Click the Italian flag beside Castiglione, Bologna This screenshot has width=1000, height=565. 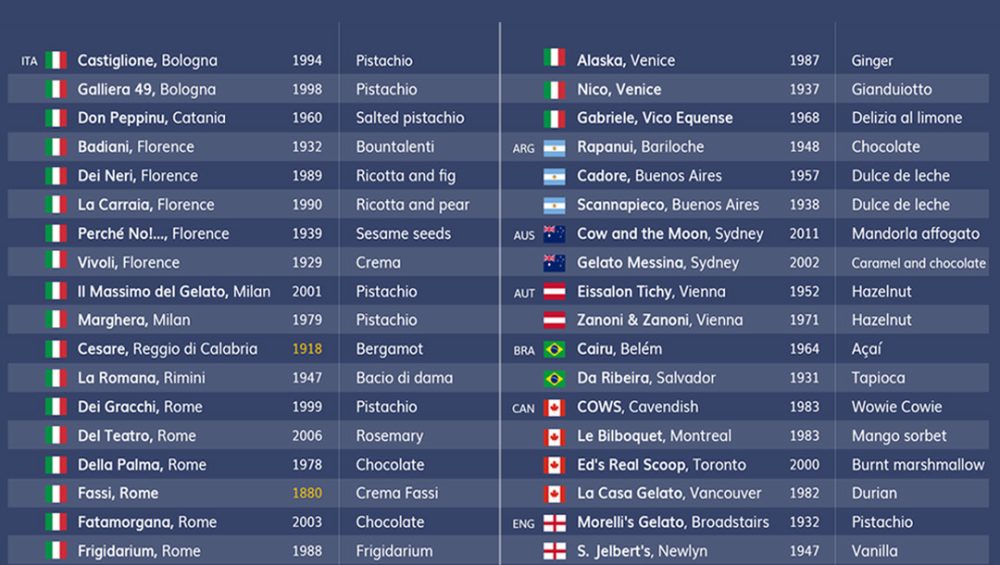coord(56,61)
